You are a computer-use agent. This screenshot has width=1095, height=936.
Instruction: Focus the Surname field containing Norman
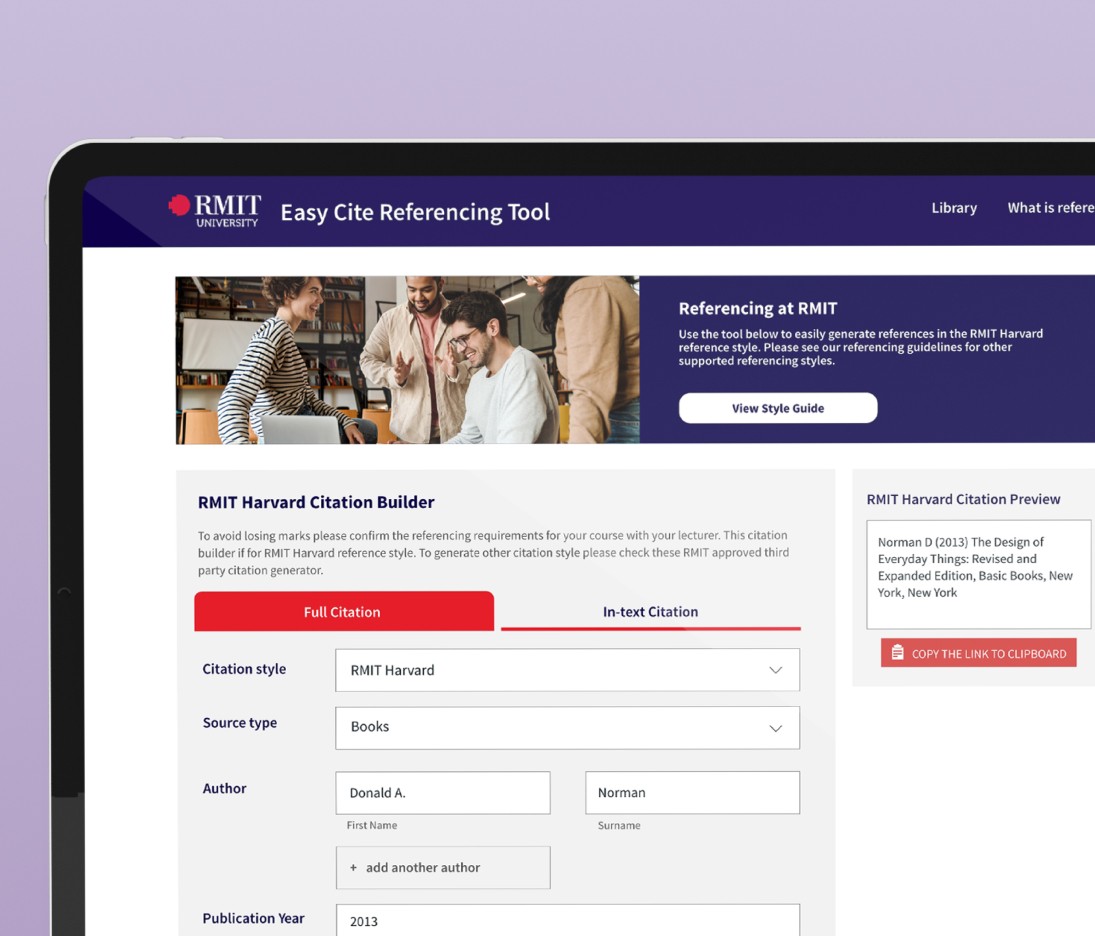[x=692, y=793]
